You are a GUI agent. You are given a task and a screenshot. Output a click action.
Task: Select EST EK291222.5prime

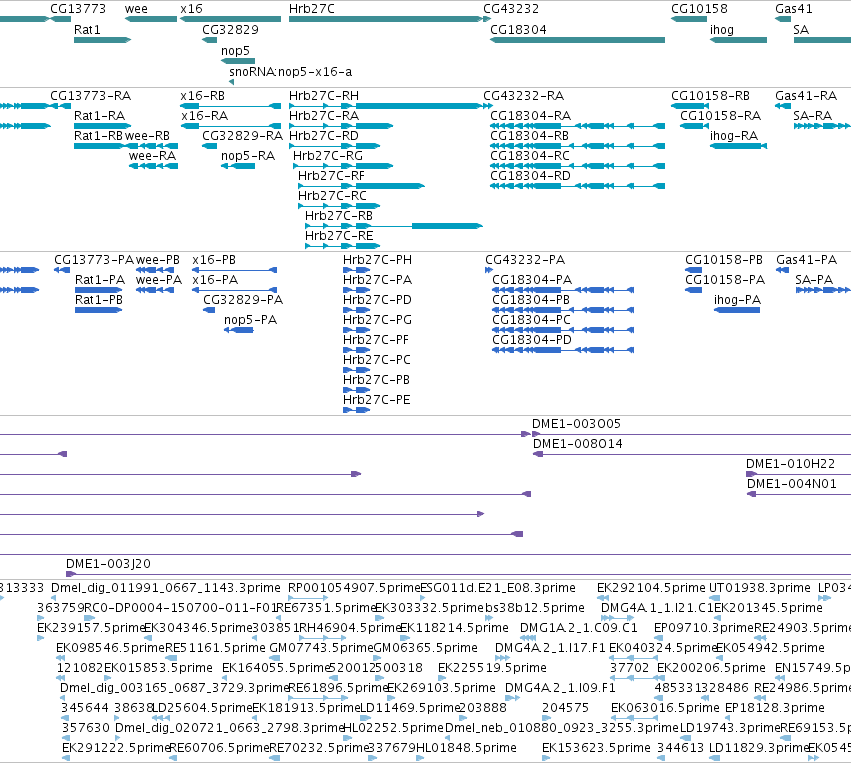pos(116,748)
